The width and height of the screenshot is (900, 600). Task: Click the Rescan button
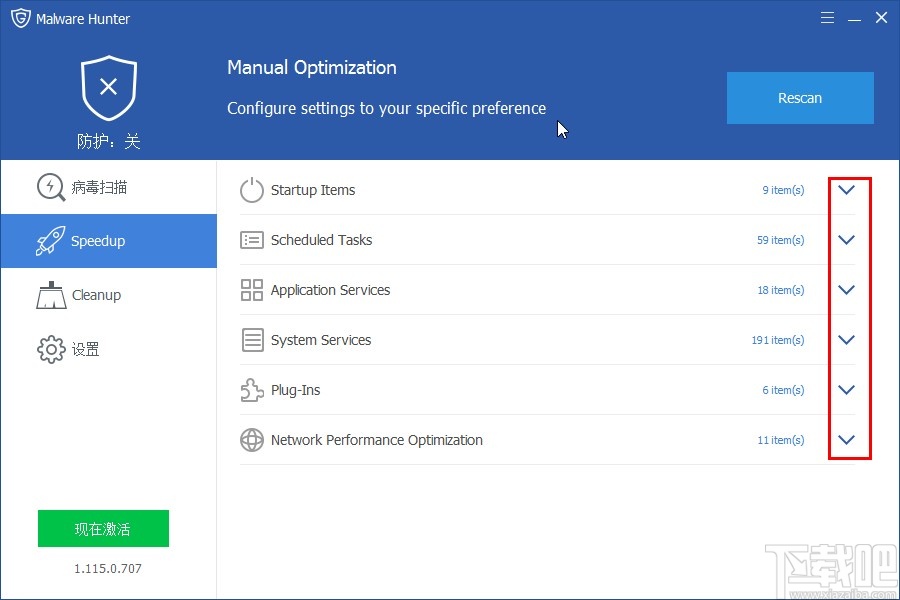[x=799, y=98]
